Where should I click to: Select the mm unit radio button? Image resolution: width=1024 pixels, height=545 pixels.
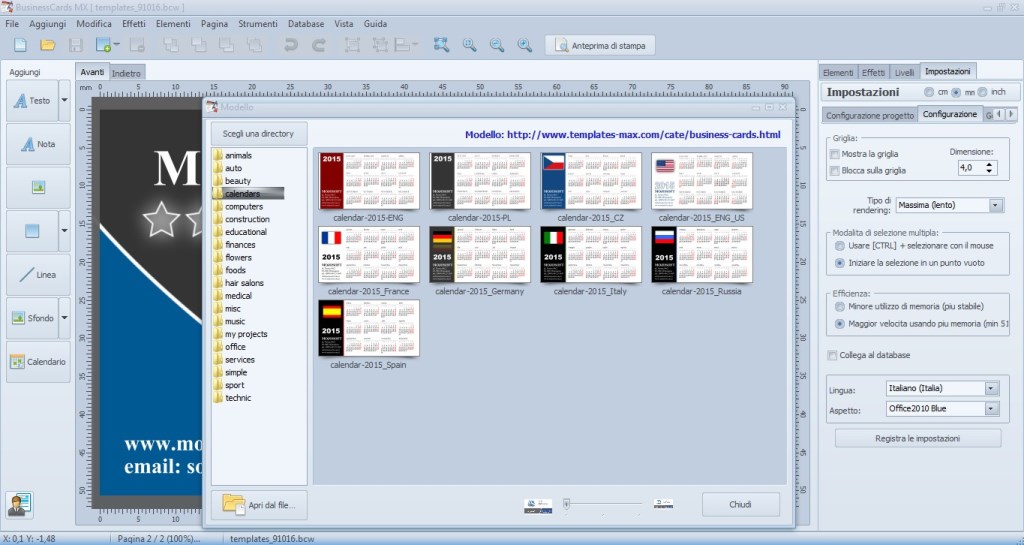[956, 92]
